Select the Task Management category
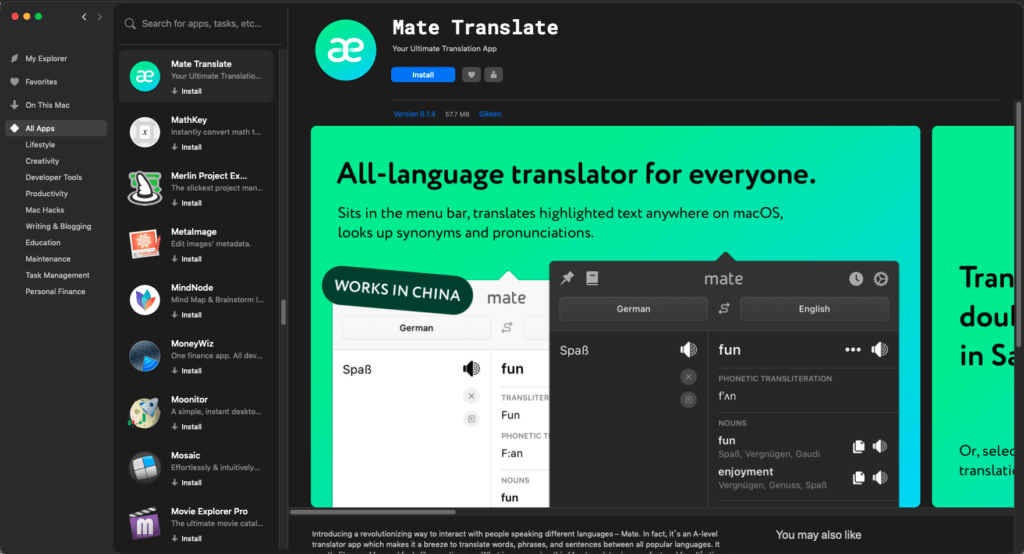Screen dimensions: 1024x554 [57, 276]
